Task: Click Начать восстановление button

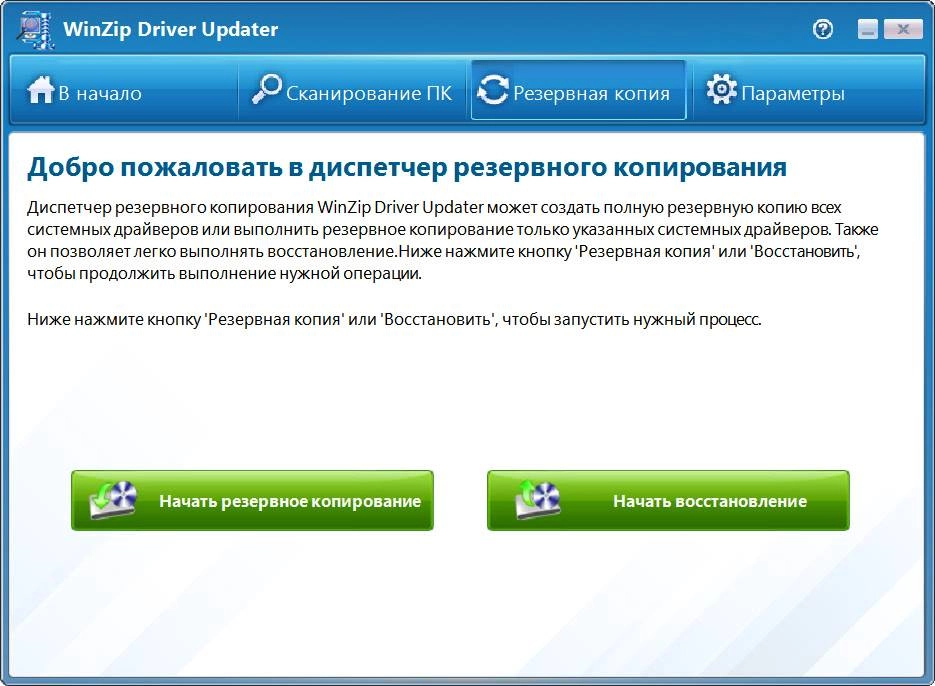Action: click(x=668, y=500)
